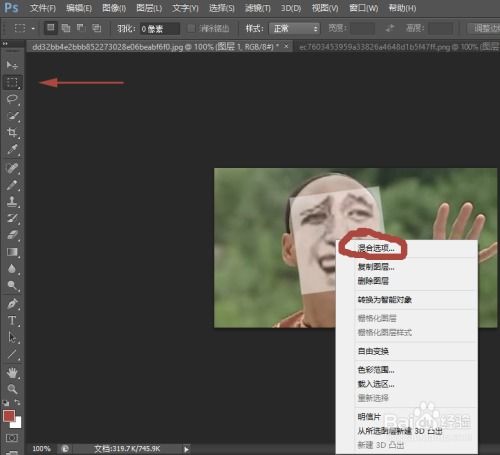Select the Crop tool
Viewport: 500px width, 455px height.
click(x=12, y=132)
